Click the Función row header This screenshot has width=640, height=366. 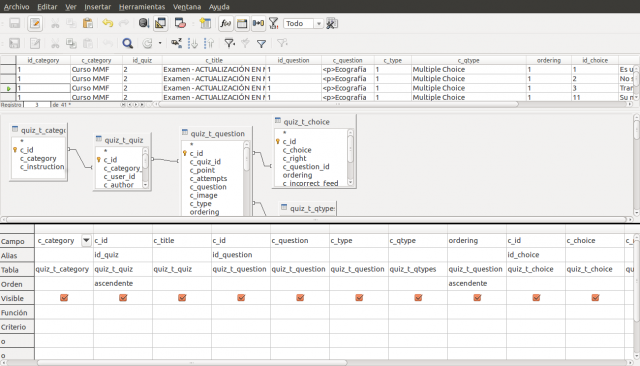pyautogui.click(x=17, y=313)
